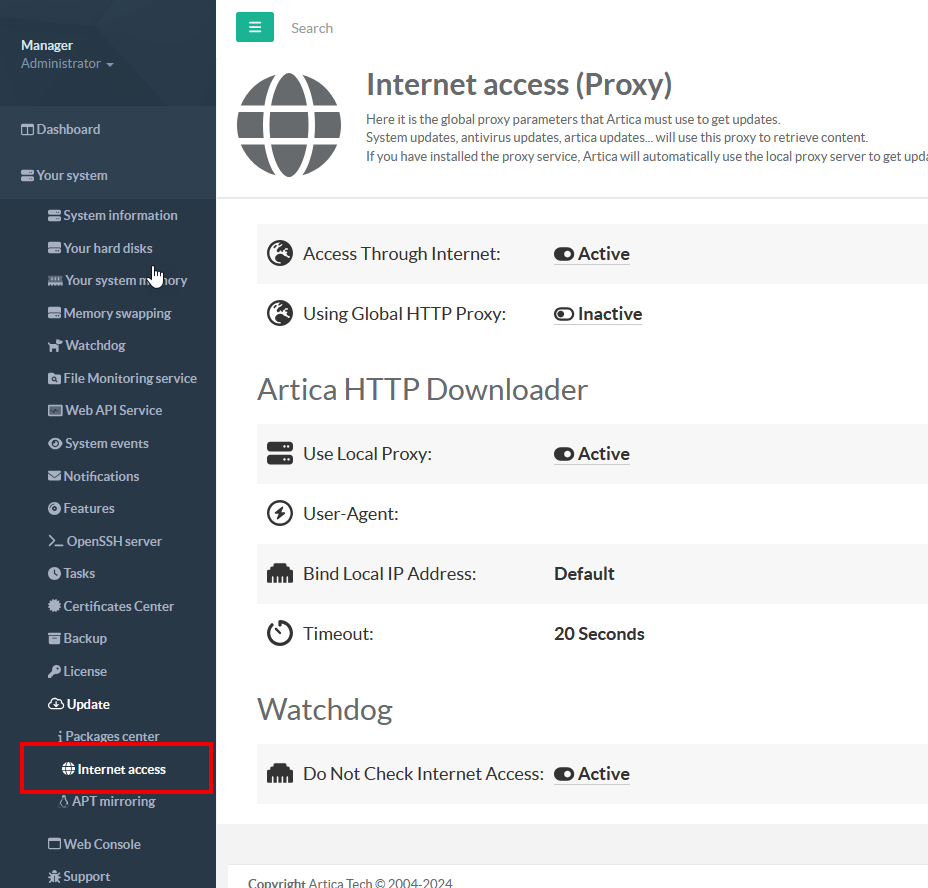Click the 20 Seconds timeout value
The height and width of the screenshot is (888, 928).
(599, 634)
